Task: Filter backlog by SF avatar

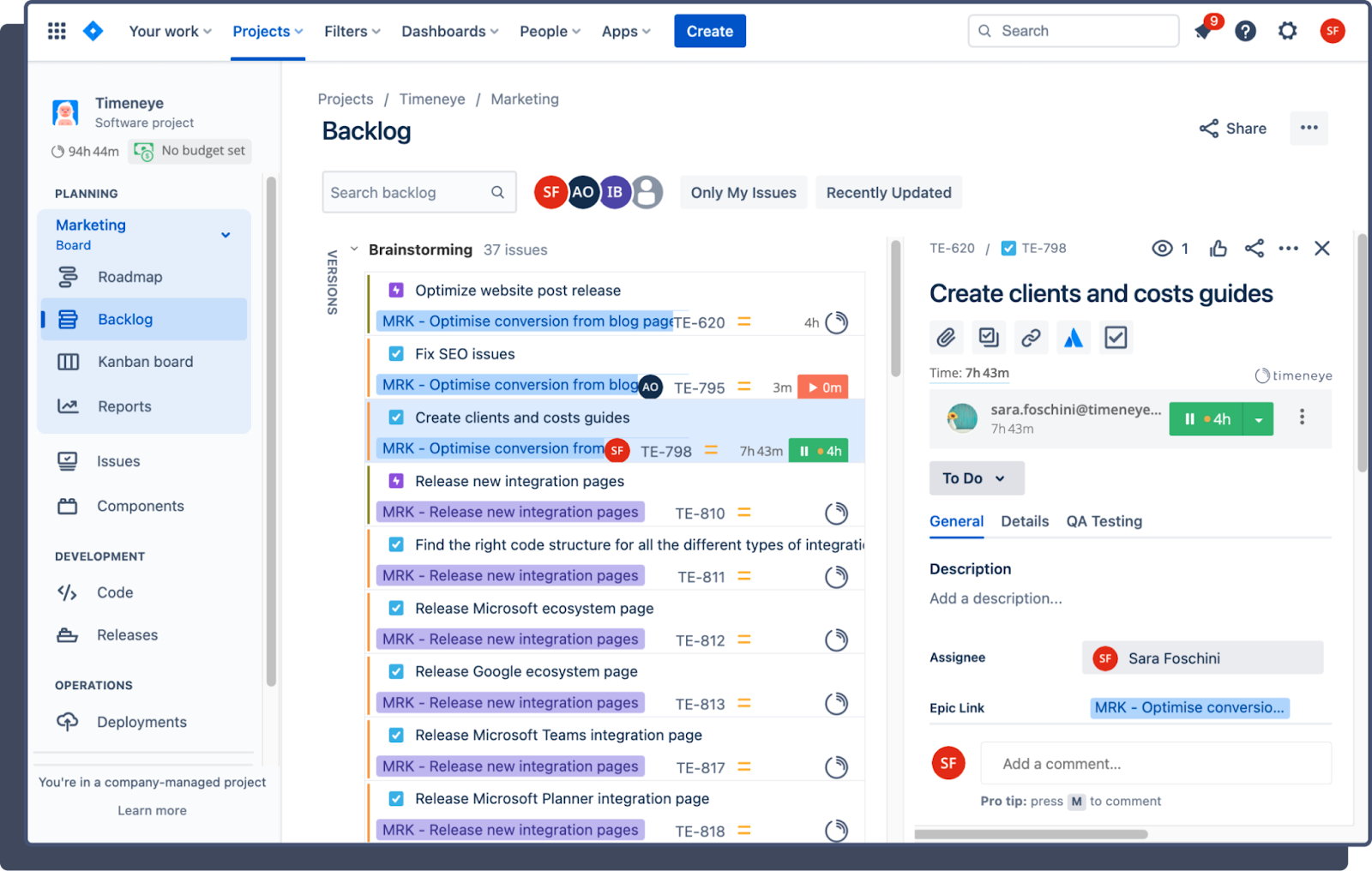Action: [551, 192]
